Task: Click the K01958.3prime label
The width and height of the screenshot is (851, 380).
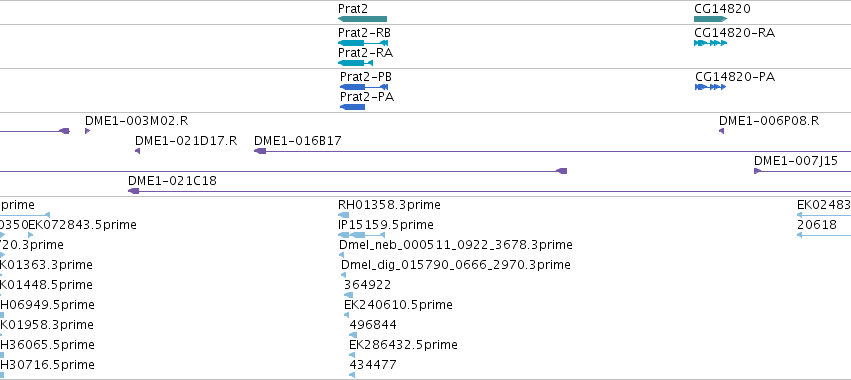Action: pos(47,325)
